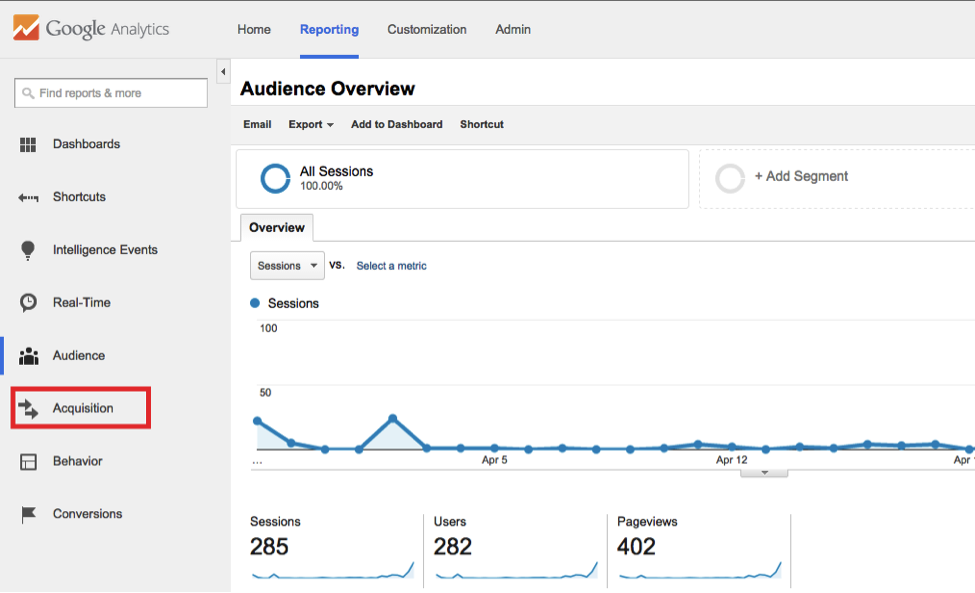The image size is (975, 593).
Task: Open Acquisition via its arrow icon
Action: [x=28, y=408]
